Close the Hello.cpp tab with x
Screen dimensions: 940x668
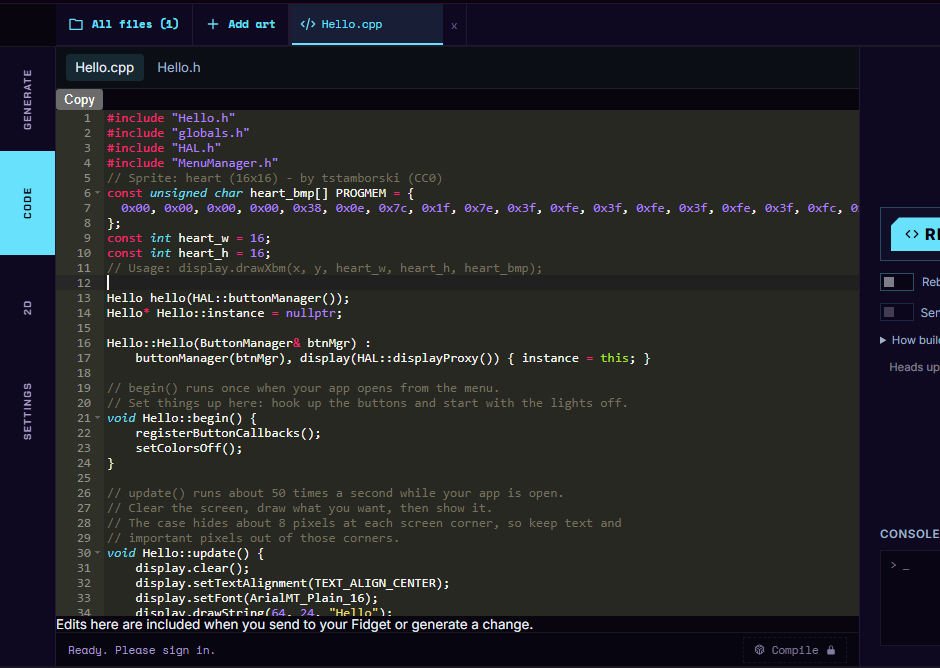(454, 26)
